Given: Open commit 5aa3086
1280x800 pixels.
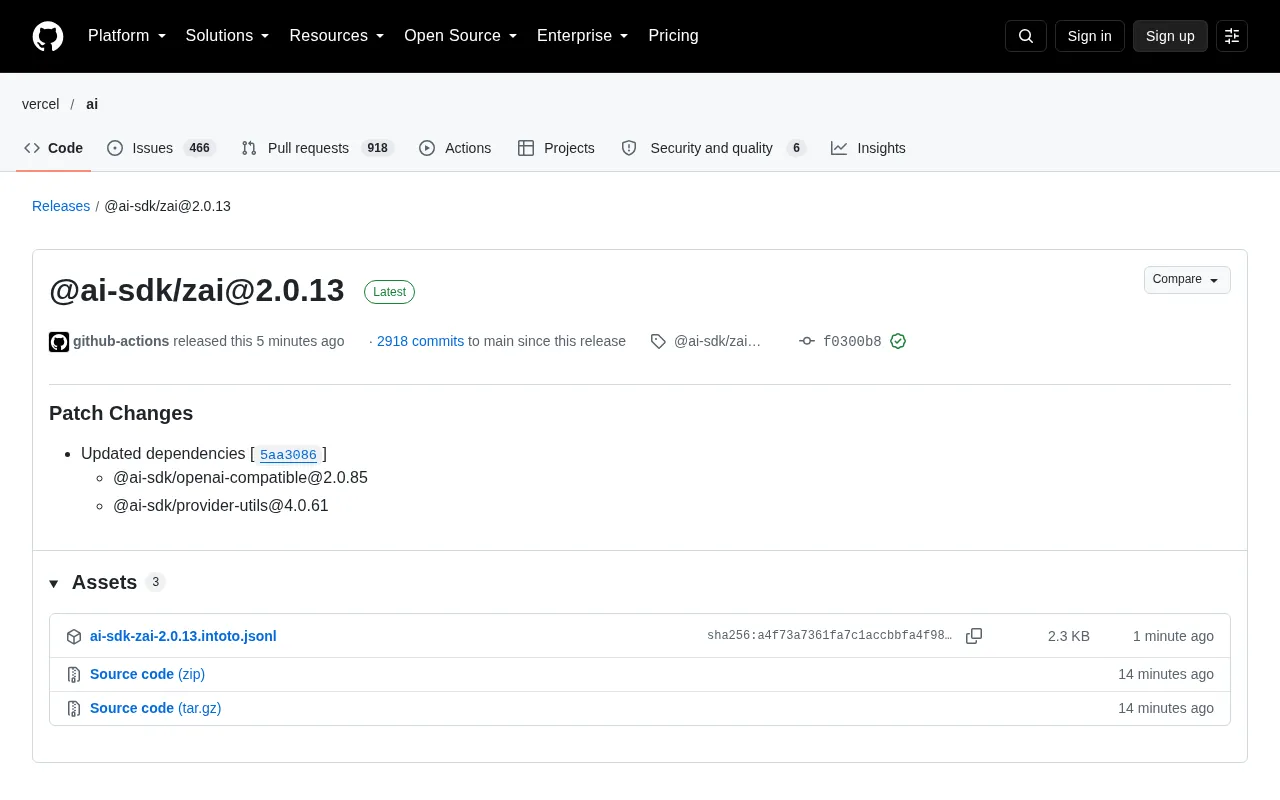Looking at the screenshot, I should point(288,455).
